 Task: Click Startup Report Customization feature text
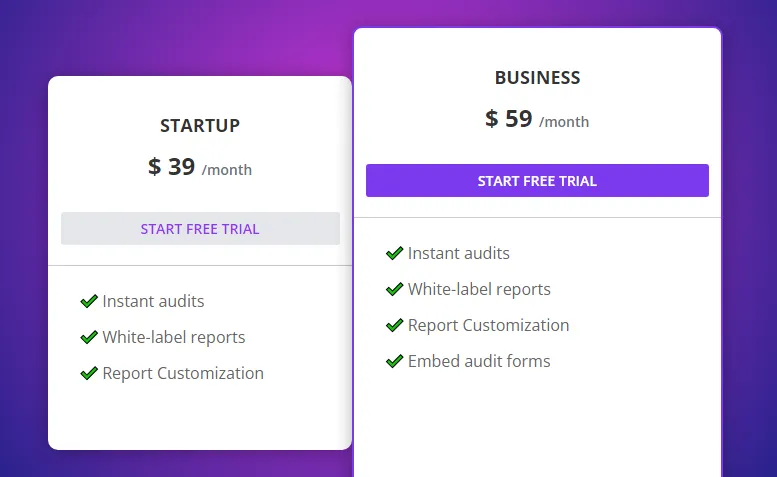pyautogui.click(x=183, y=373)
